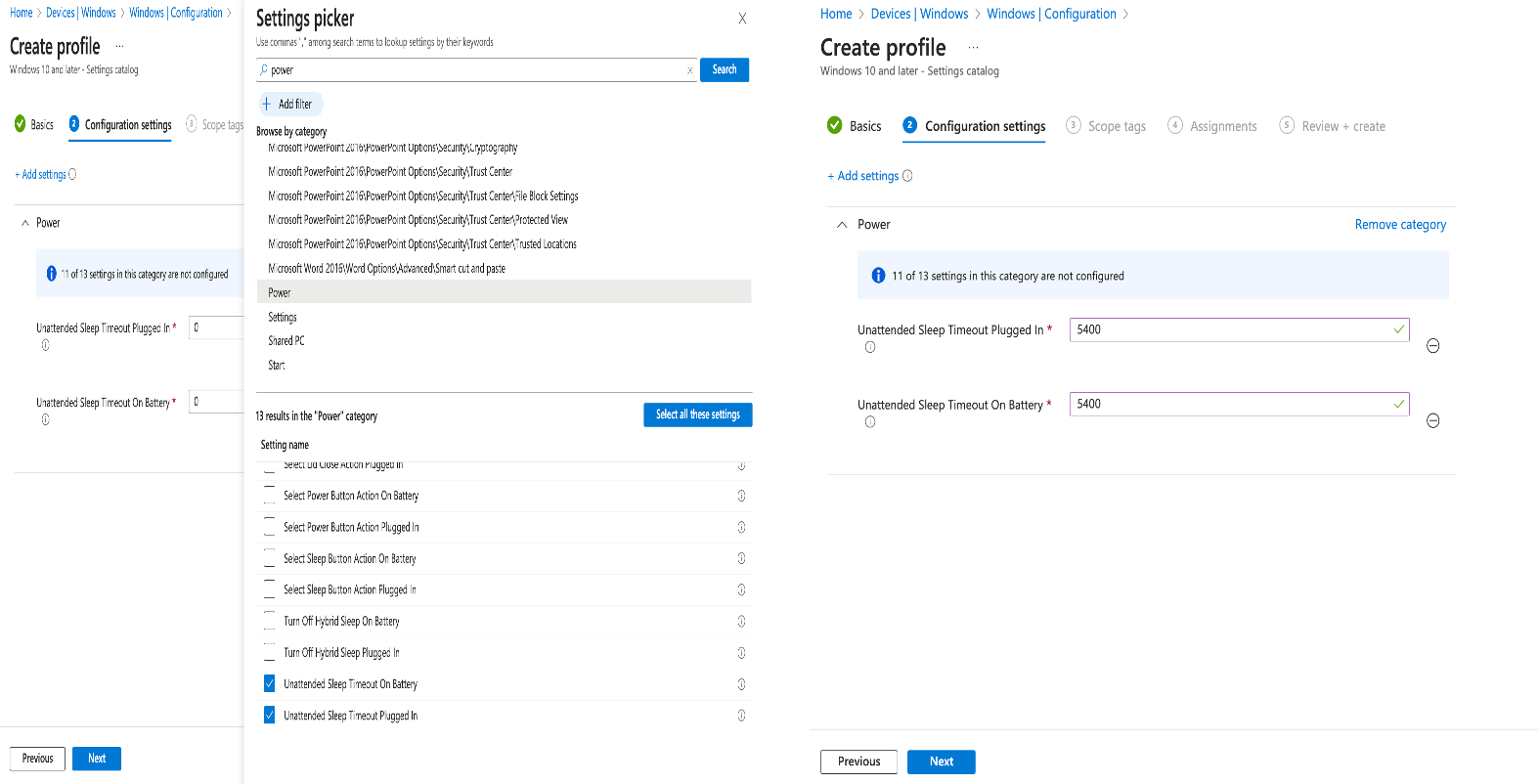Viewport: 1539px width, 784px height.
Task: Uncheck Unattended Sleep Timeout On Battery
Action: pos(269,683)
